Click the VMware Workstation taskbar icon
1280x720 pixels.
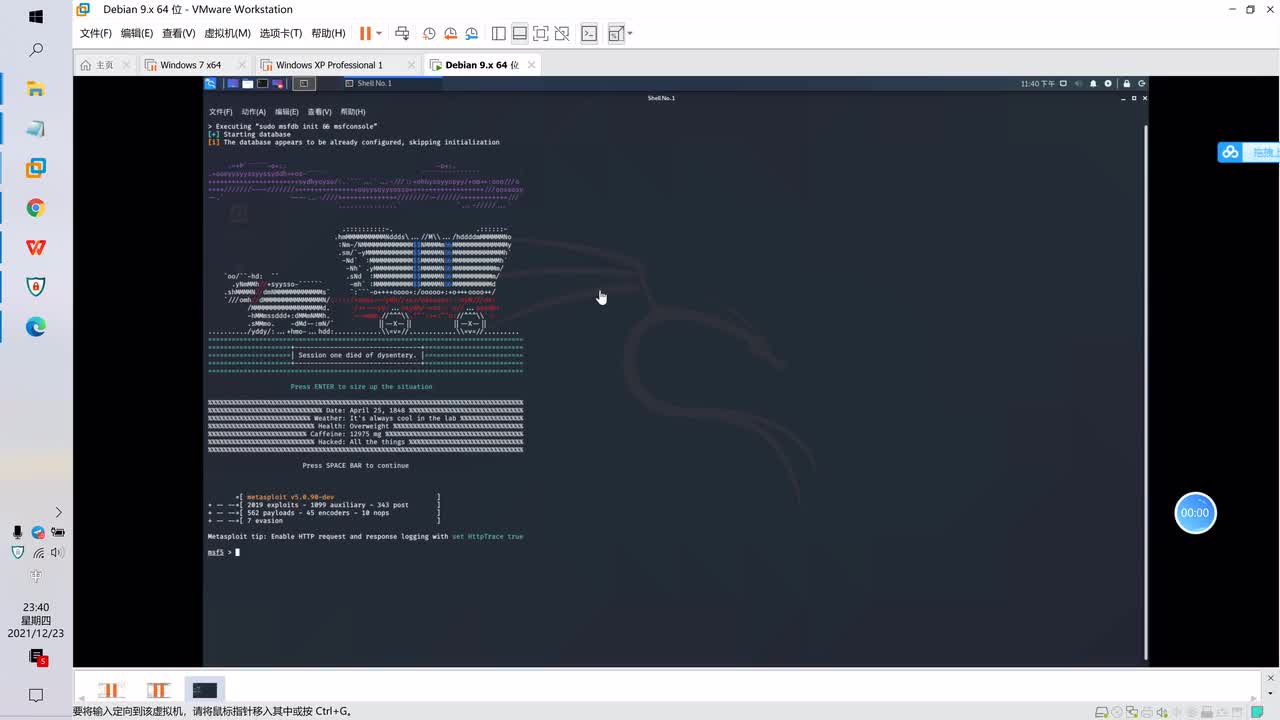[x=36, y=168]
